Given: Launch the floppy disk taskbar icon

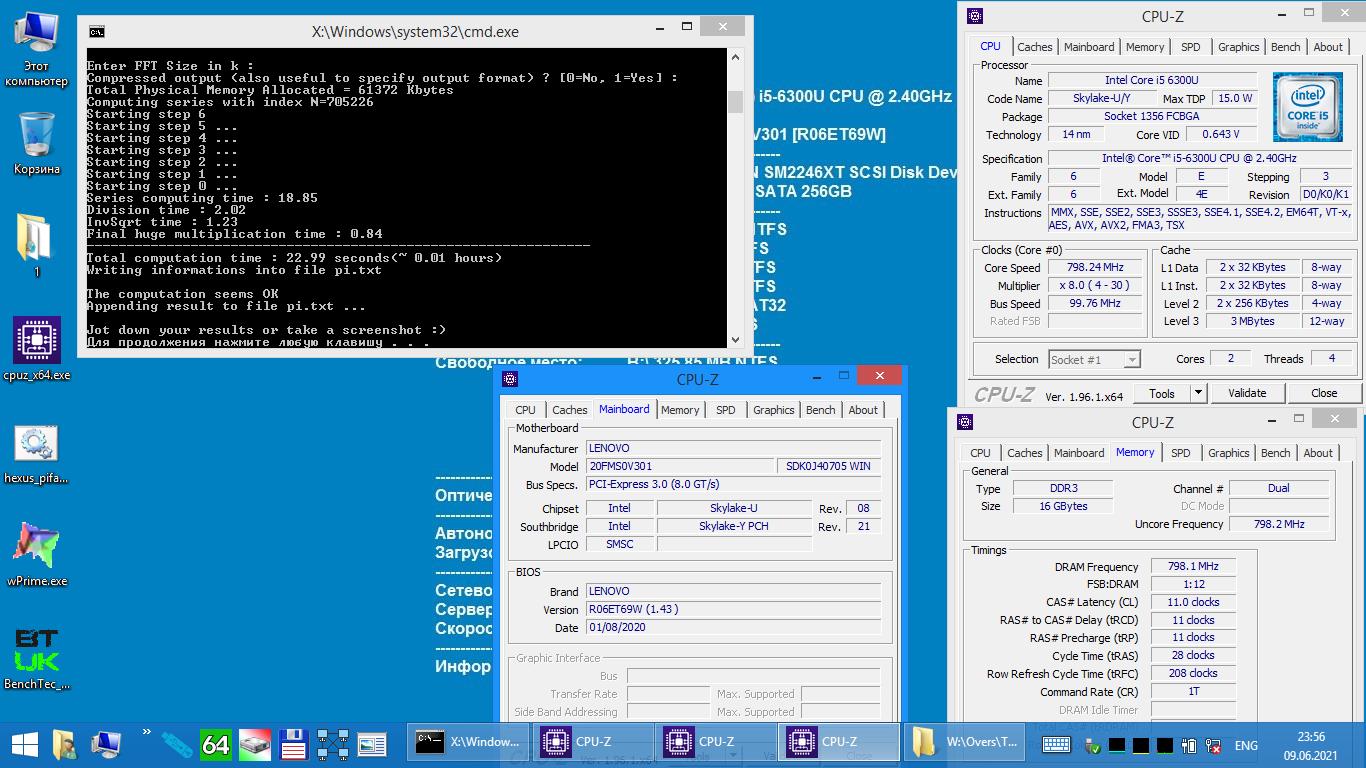Looking at the screenshot, I should [293, 744].
